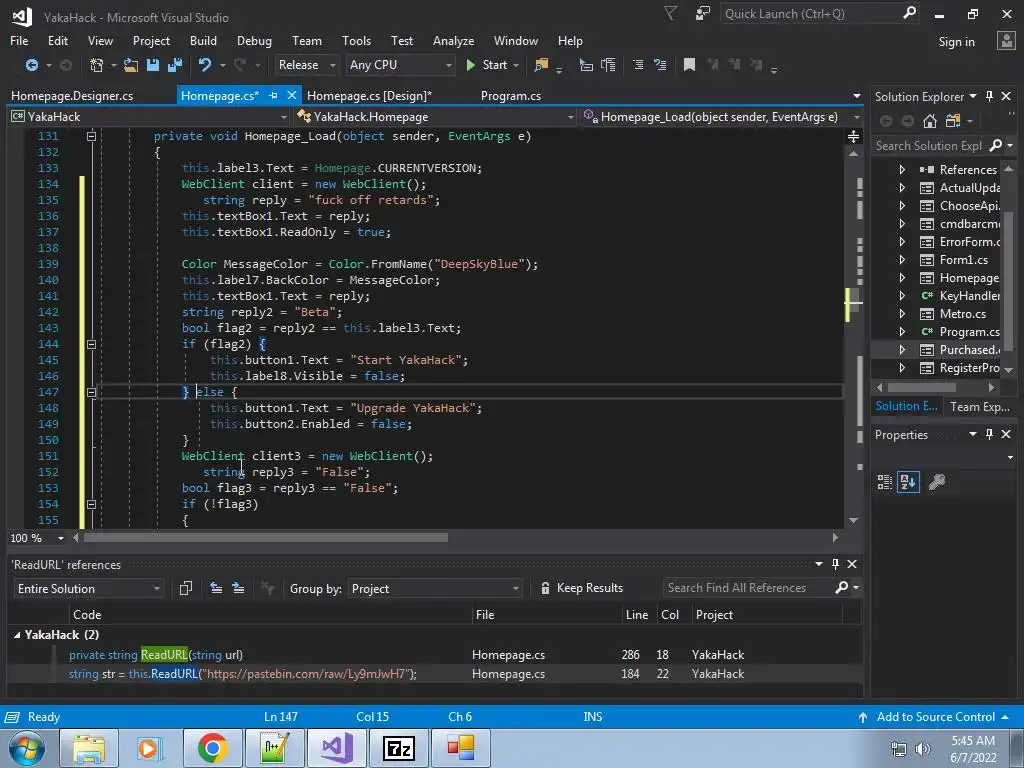The image size is (1024, 768).
Task: Expand the Form1.cs node
Action: pyautogui.click(x=902, y=260)
